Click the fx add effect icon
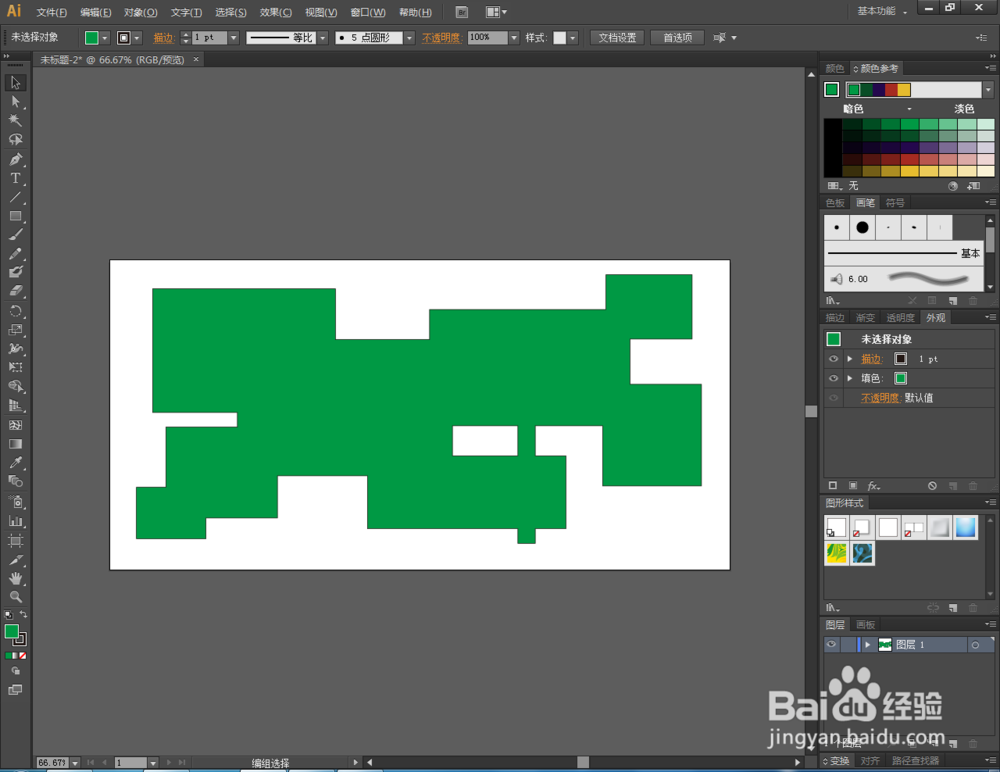The width and height of the screenshot is (1000, 772). point(873,486)
